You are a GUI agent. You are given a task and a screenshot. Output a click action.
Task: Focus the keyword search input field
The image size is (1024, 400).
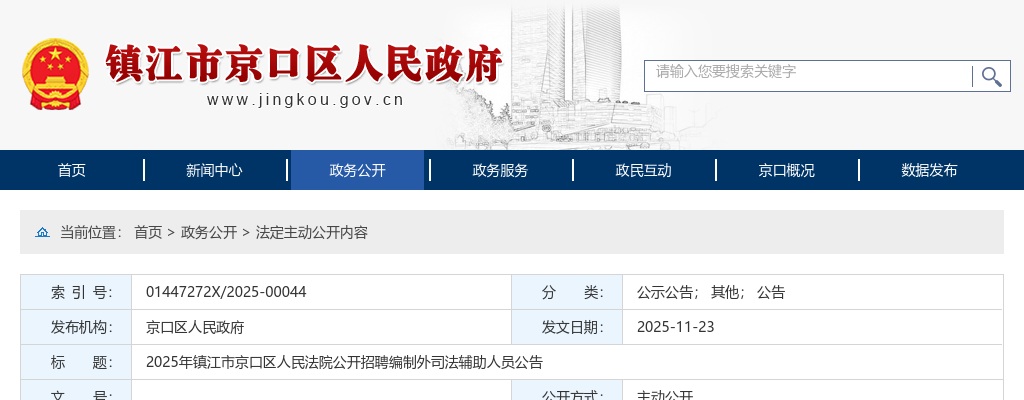click(808, 75)
